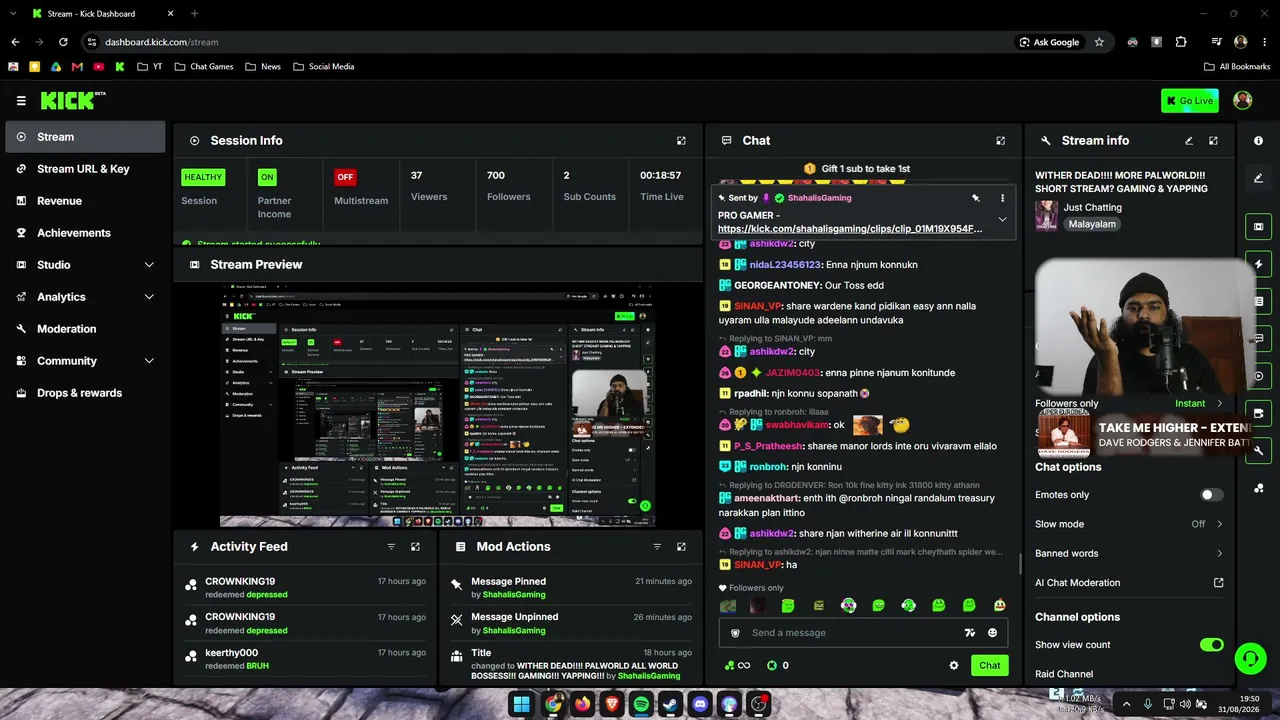This screenshot has width=1280, height=720.
Task: Click the HEALTHY session status badge
Action: pyautogui.click(x=203, y=177)
